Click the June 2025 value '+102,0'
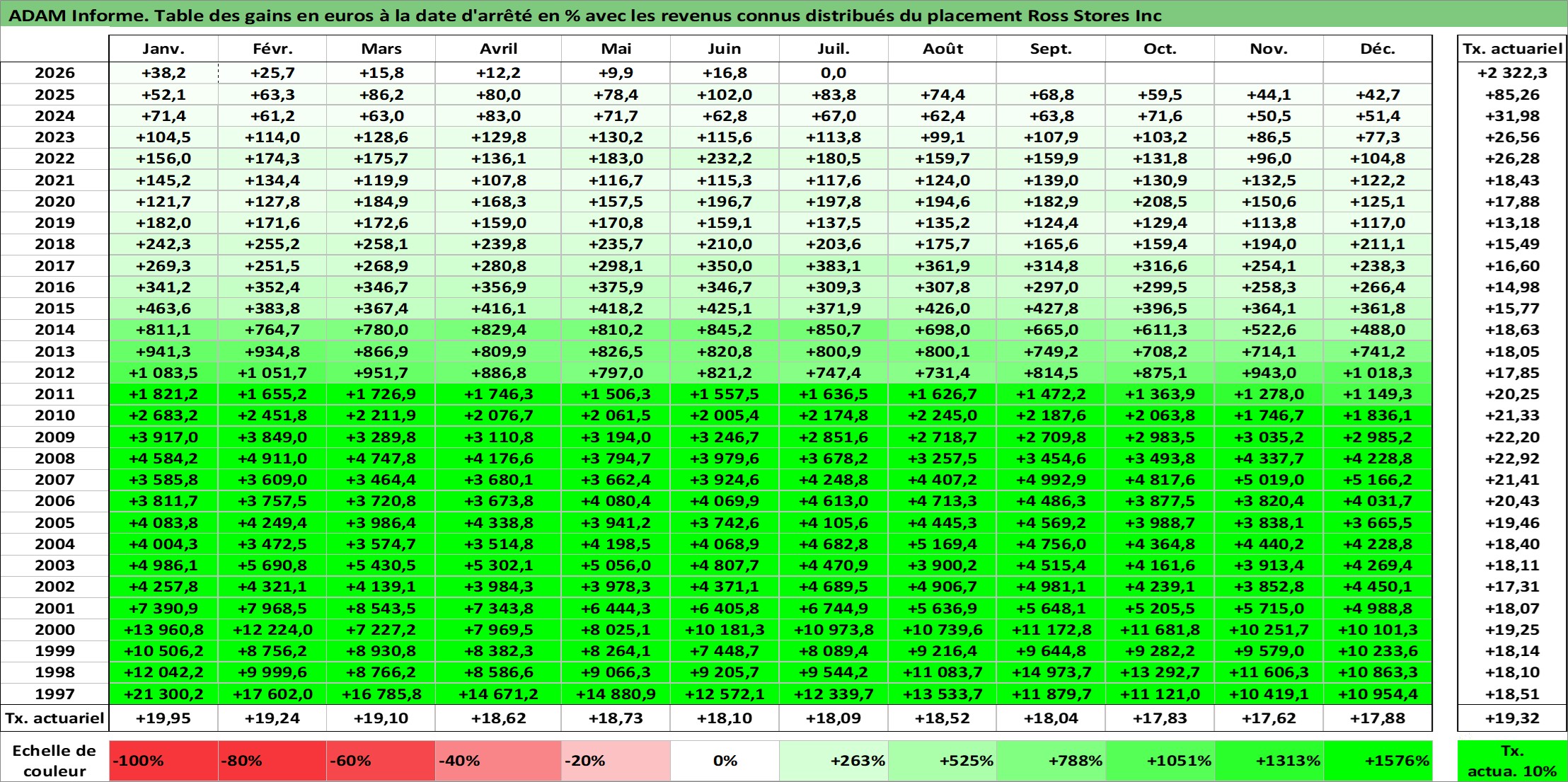1568x782 pixels. click(x=725, y=95)
